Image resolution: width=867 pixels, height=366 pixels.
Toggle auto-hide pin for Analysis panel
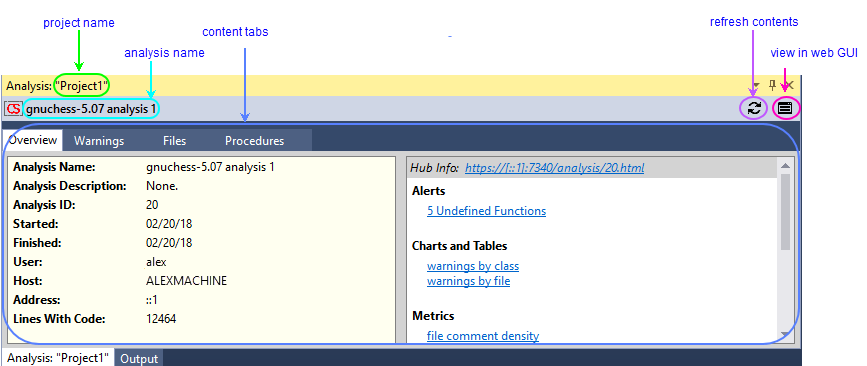(x=773, y=85)
